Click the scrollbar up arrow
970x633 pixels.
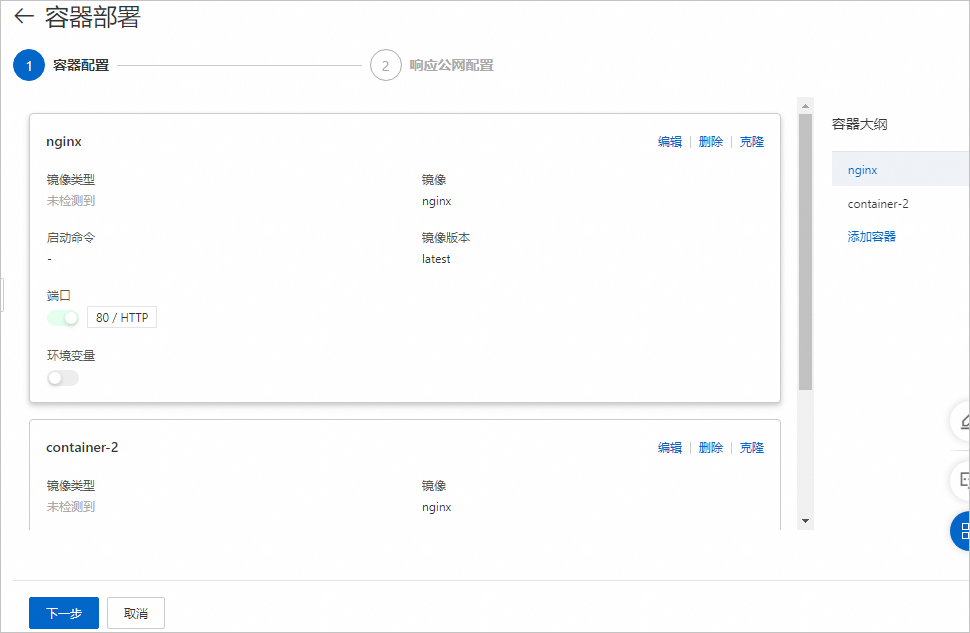pos(805,104)
